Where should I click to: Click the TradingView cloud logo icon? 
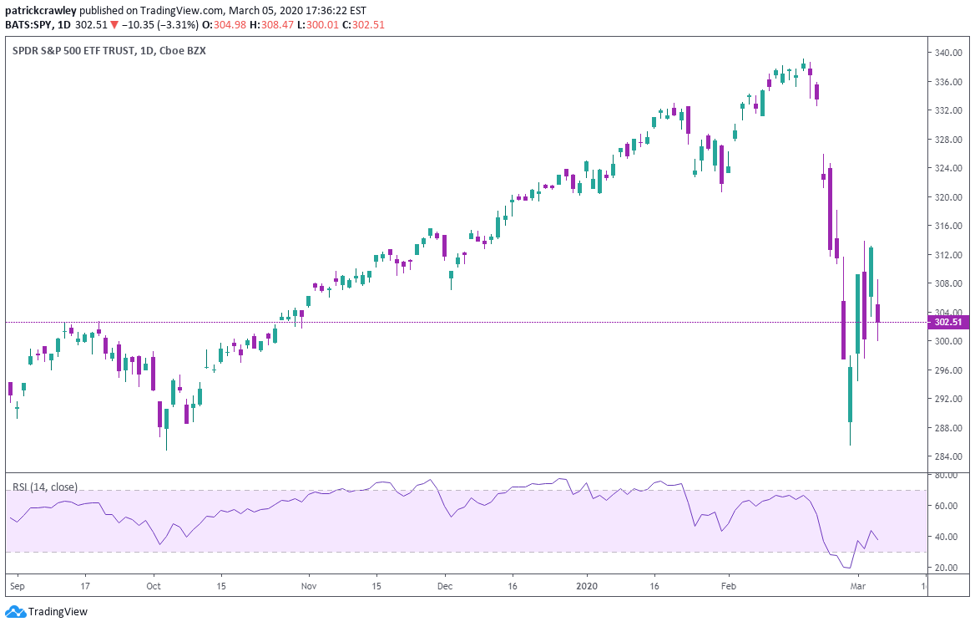point(16,612)
